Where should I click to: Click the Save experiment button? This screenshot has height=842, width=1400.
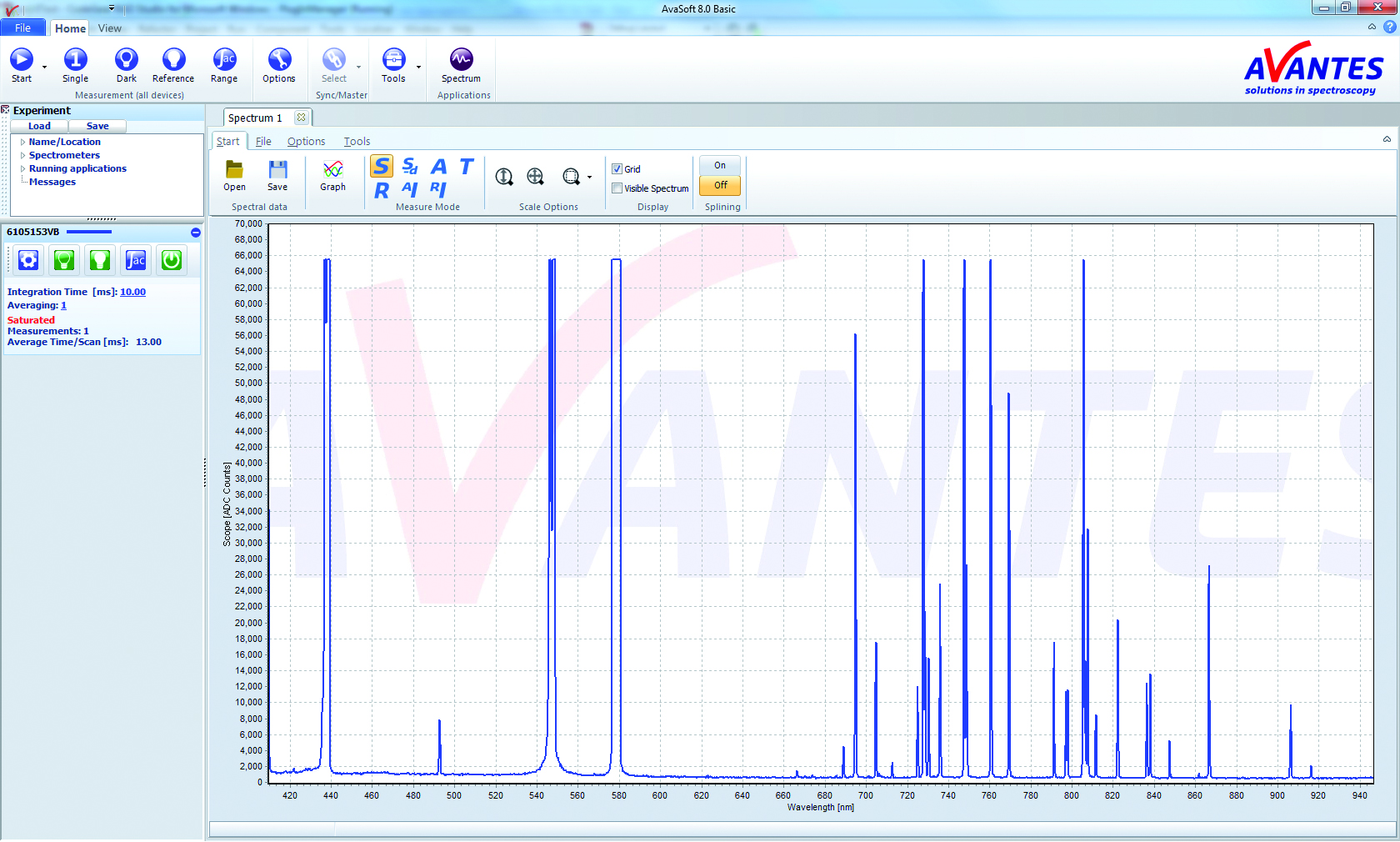pyautogui.click(x=97, y=127)
